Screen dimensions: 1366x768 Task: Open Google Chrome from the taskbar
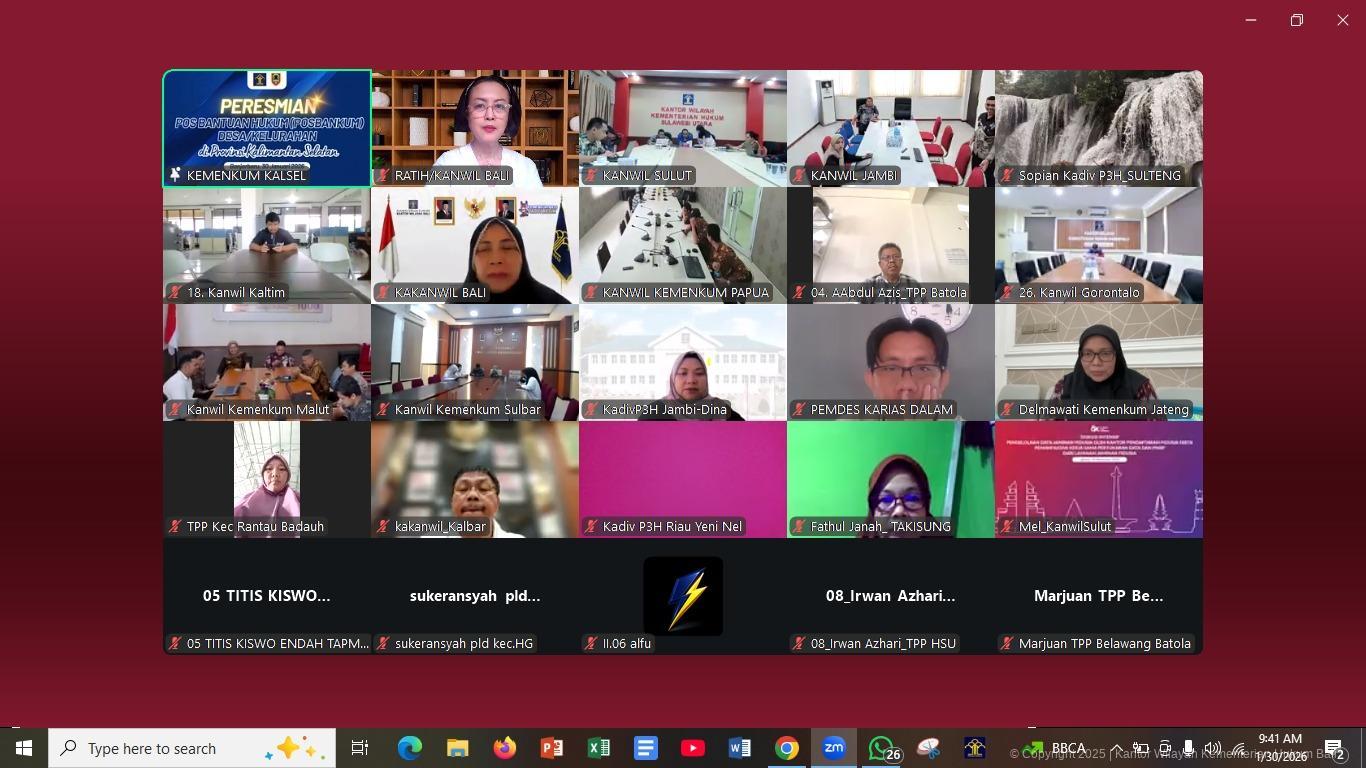[x=787, y=748]
